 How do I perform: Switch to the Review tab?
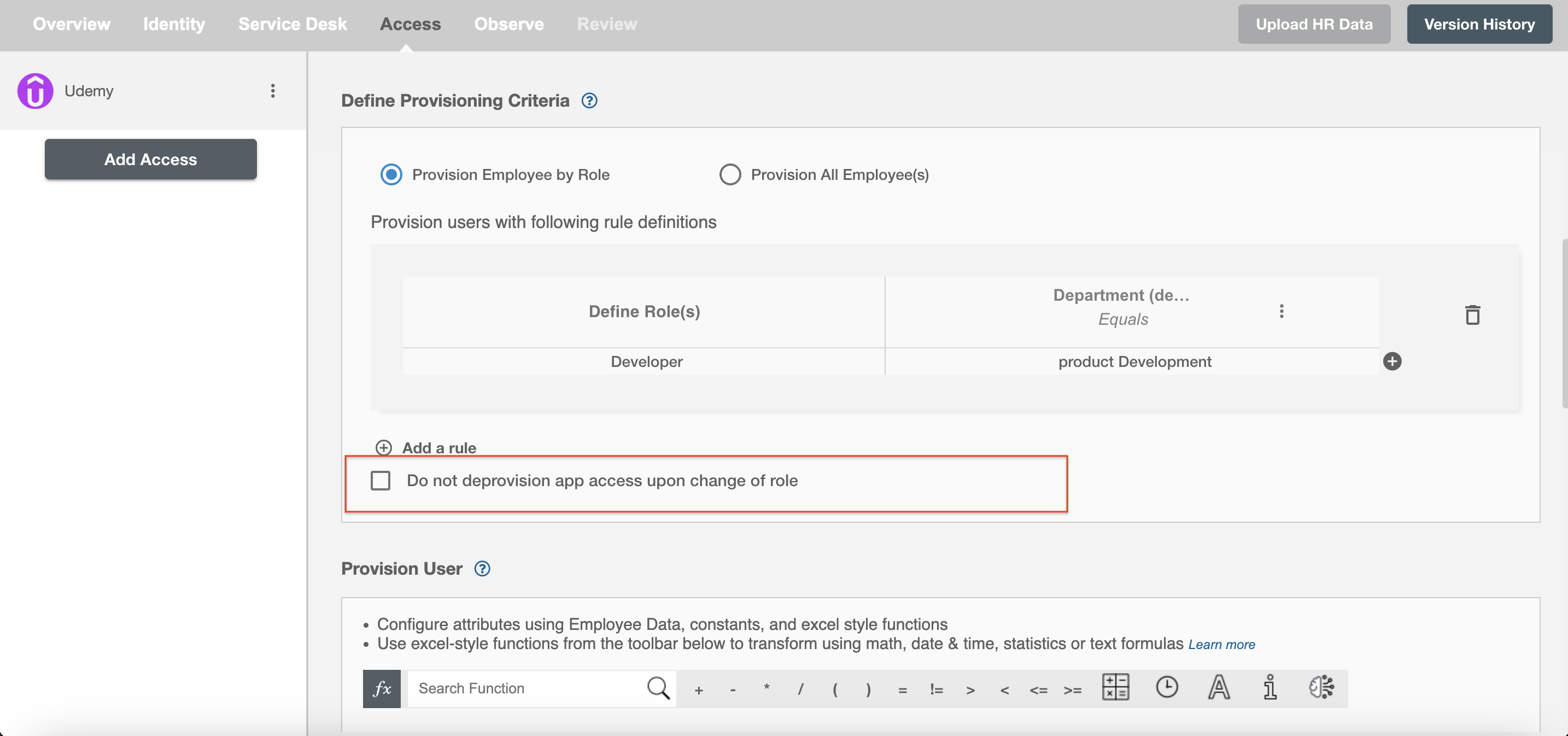(607, 24)
